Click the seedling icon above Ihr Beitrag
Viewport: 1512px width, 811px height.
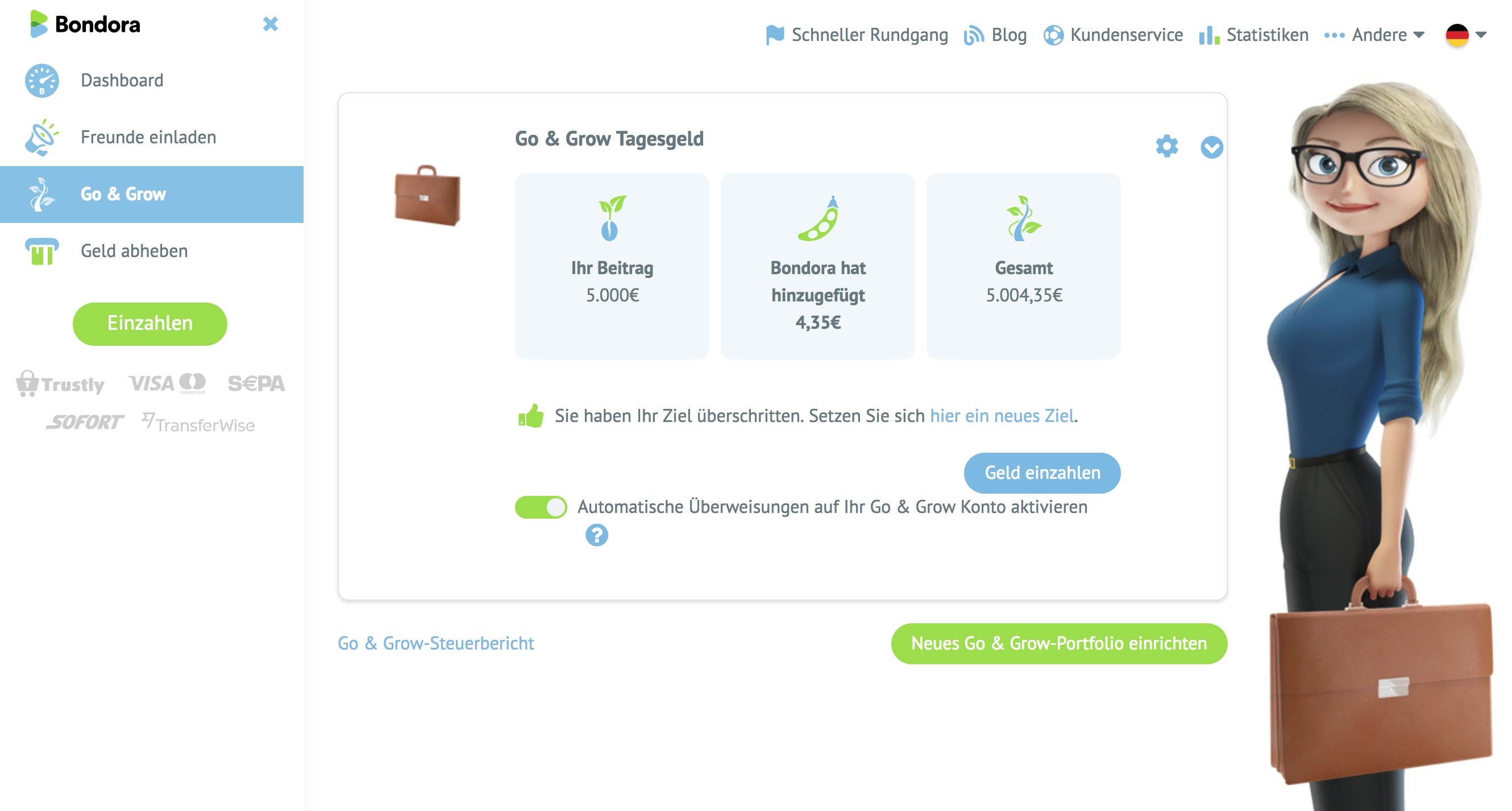point(612,218)
